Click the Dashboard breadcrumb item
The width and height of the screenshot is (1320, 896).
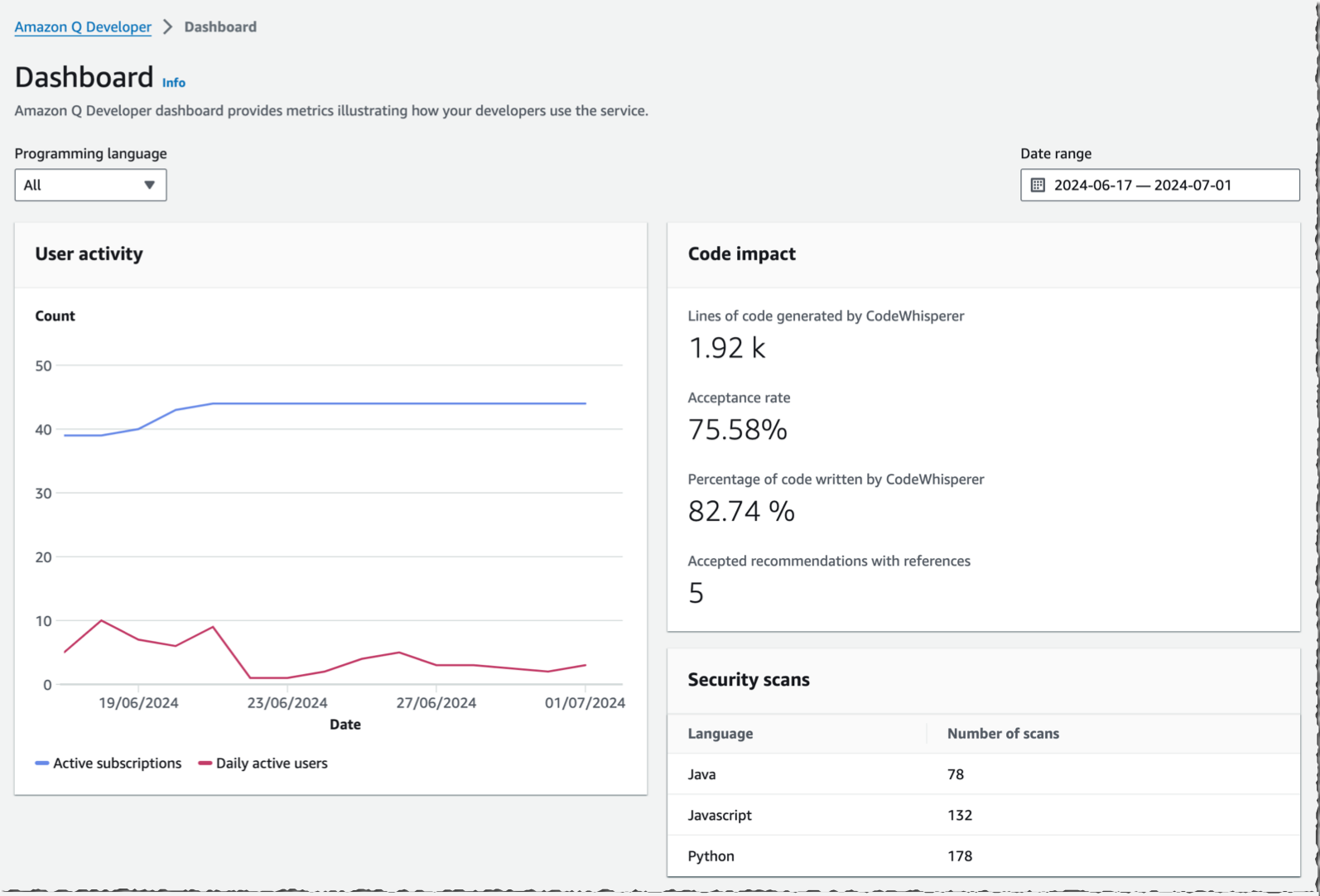pyautogui.click(x=220, y=27)
